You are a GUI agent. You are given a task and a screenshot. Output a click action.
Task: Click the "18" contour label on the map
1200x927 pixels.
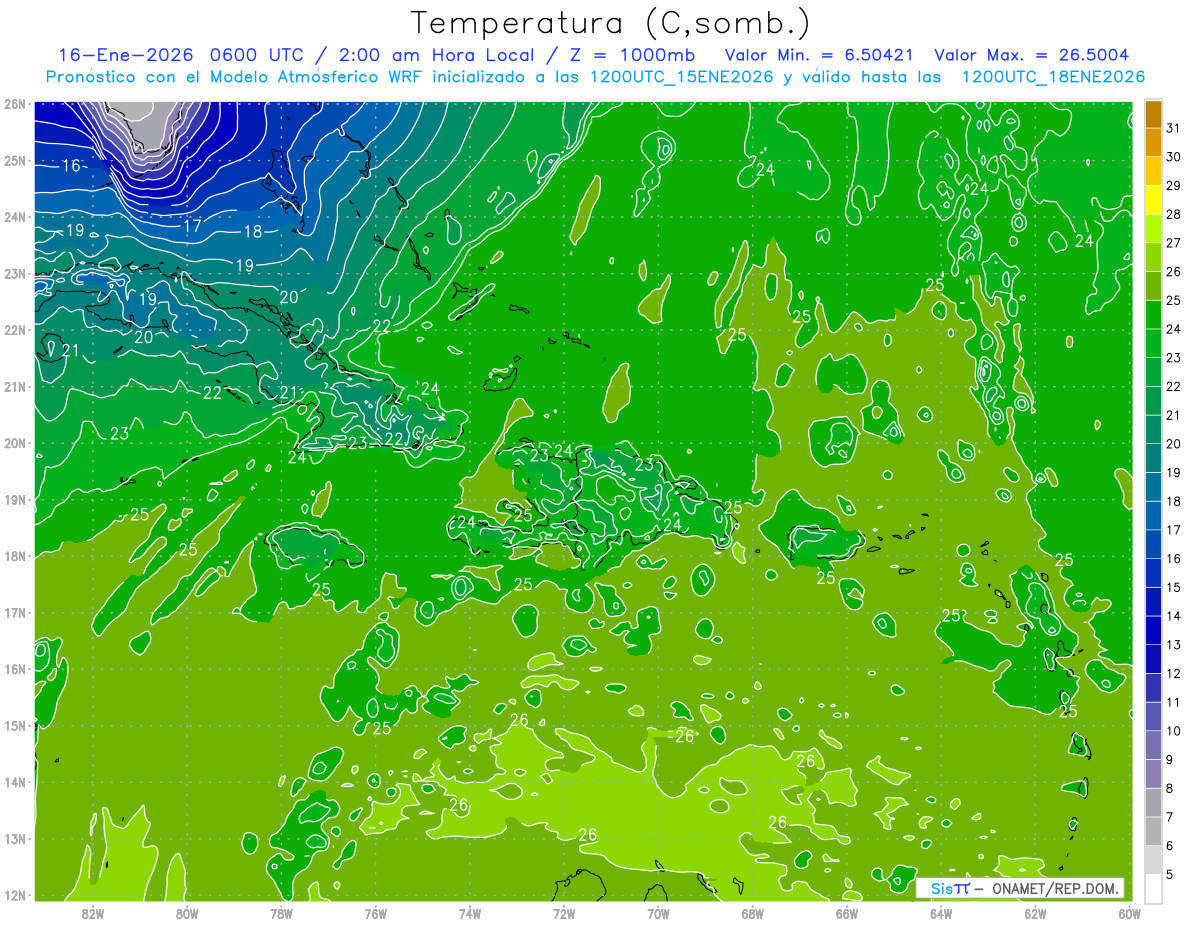253,232
